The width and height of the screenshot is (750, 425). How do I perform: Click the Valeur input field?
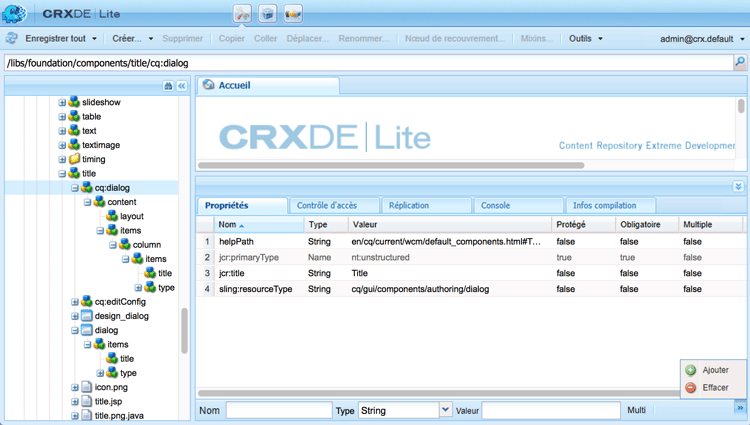(x=551, y=410)
